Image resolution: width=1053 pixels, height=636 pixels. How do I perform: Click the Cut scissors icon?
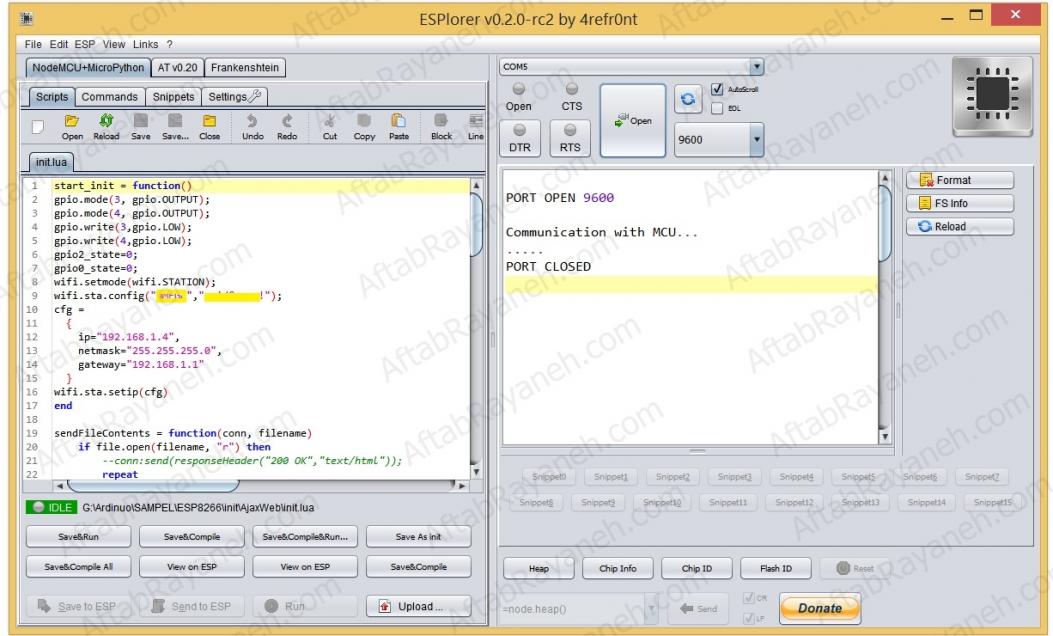tap(329, 124)
